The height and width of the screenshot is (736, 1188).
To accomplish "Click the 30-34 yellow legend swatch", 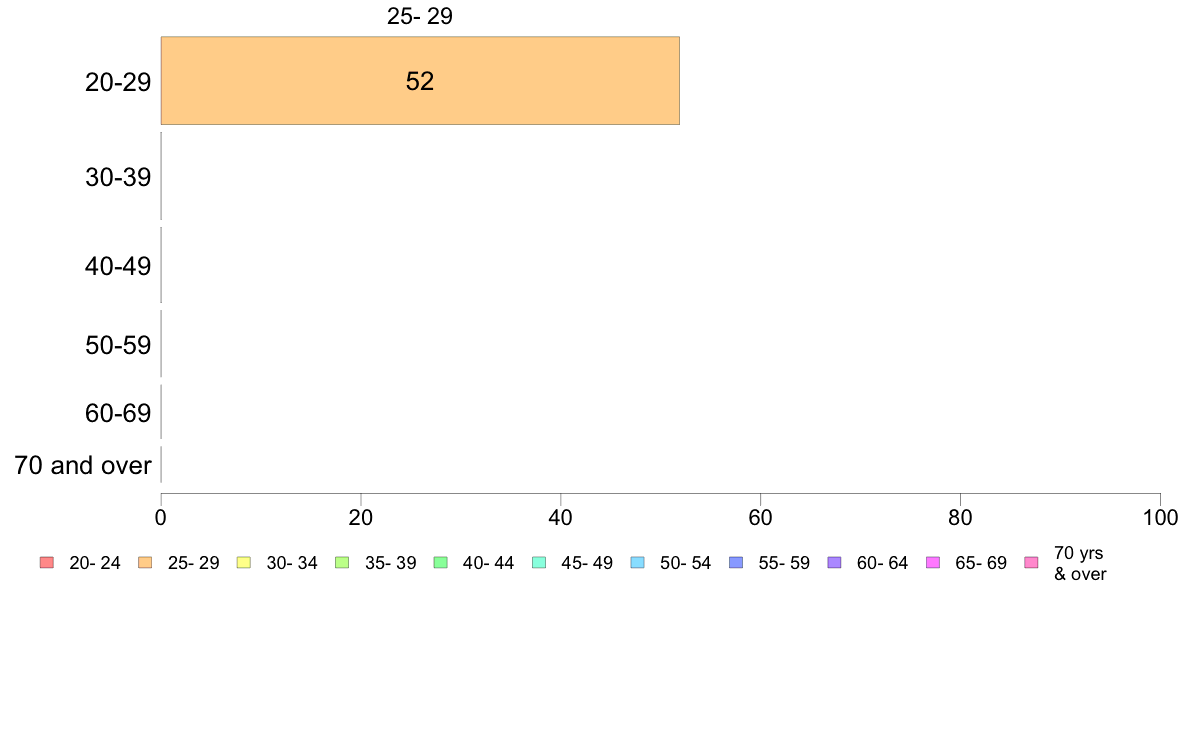I will pos(244,562).
